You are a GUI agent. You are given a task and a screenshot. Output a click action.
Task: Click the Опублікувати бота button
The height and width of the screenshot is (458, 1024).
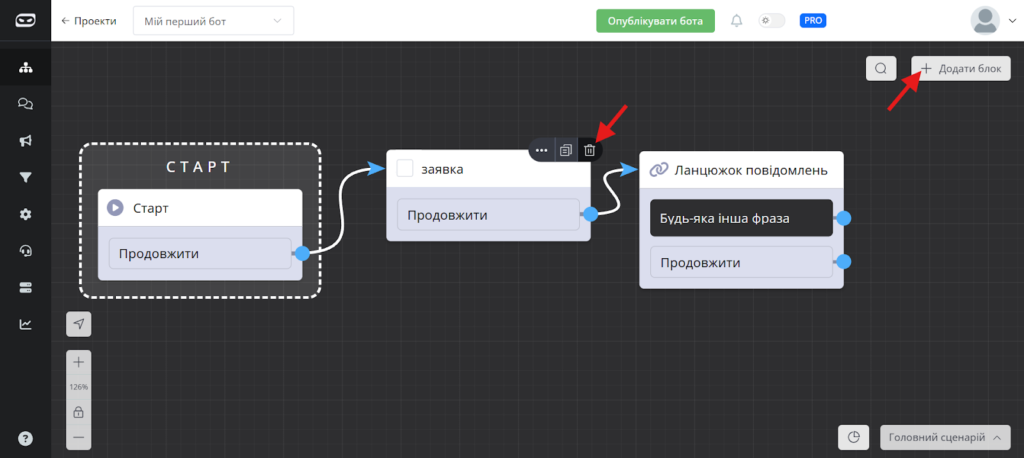[x=655, y=21]
